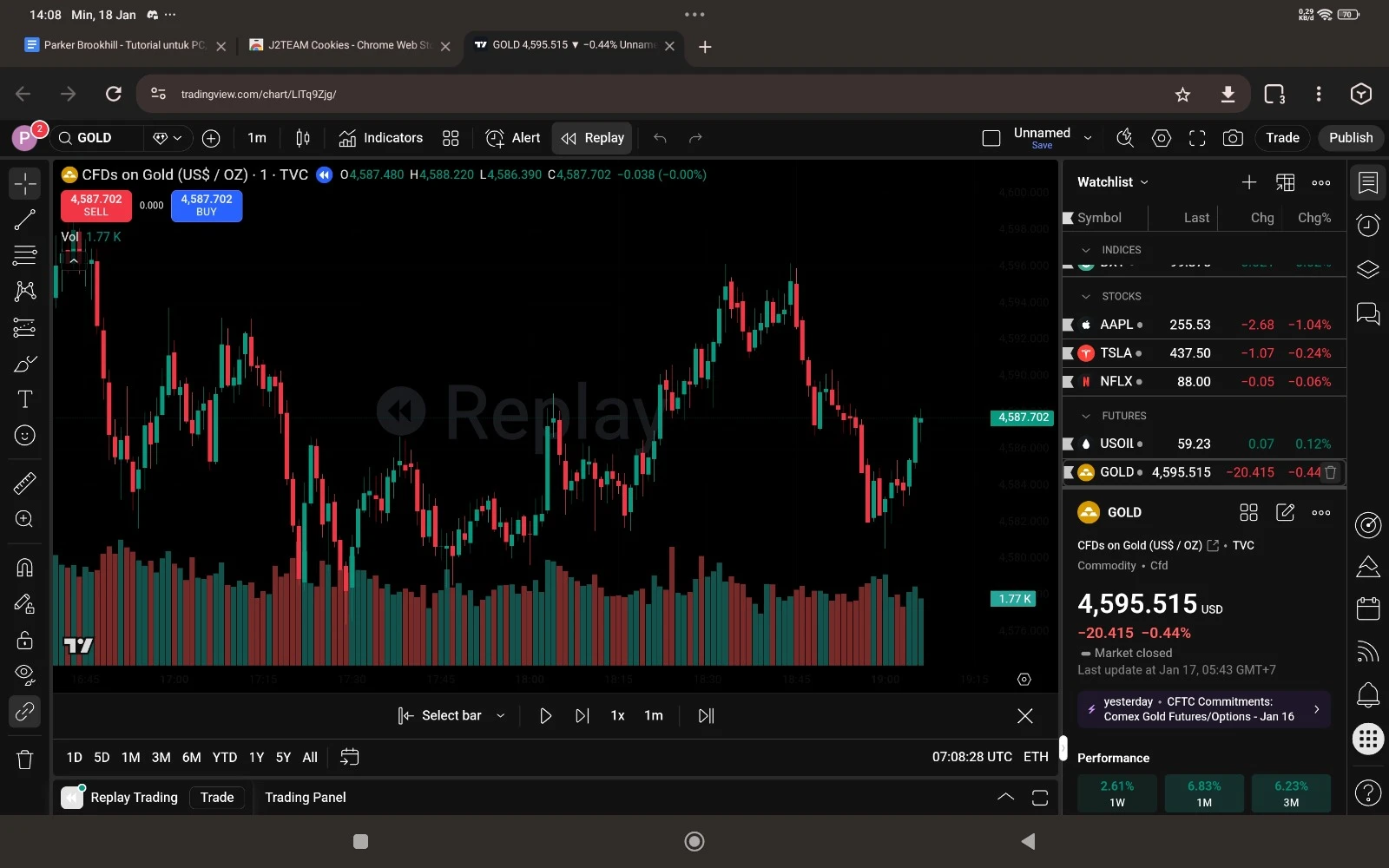1389x868 pixels.
Task: Select the zoom in tool
Action: [x=25, y=519]
